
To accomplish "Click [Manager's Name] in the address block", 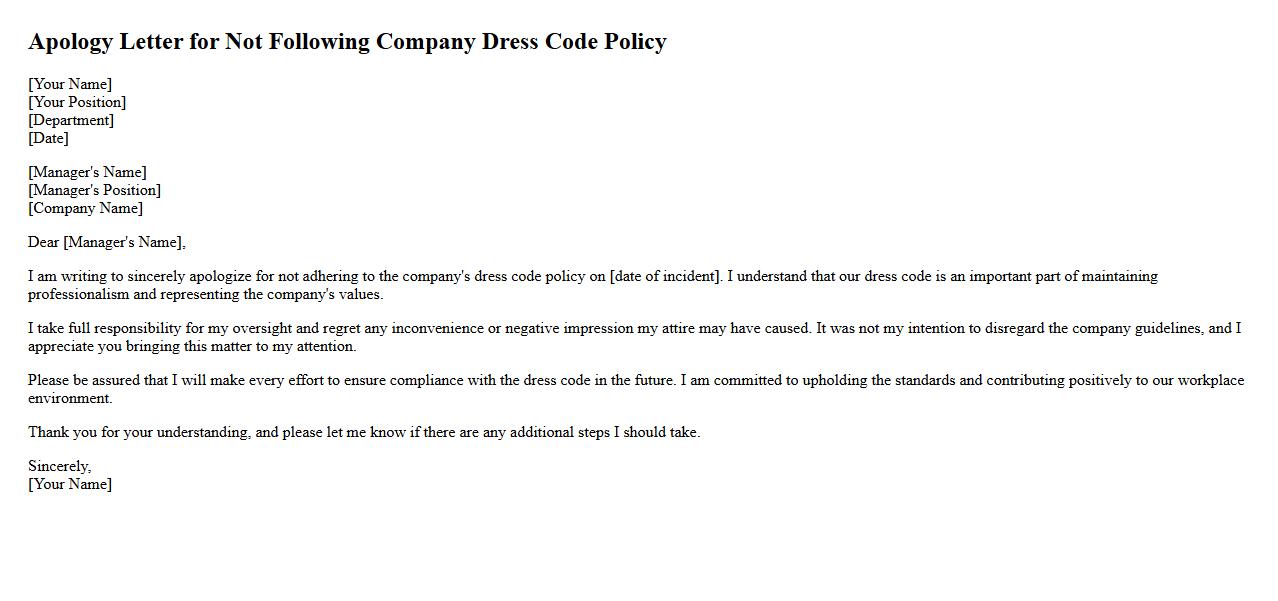I will 87,172.
